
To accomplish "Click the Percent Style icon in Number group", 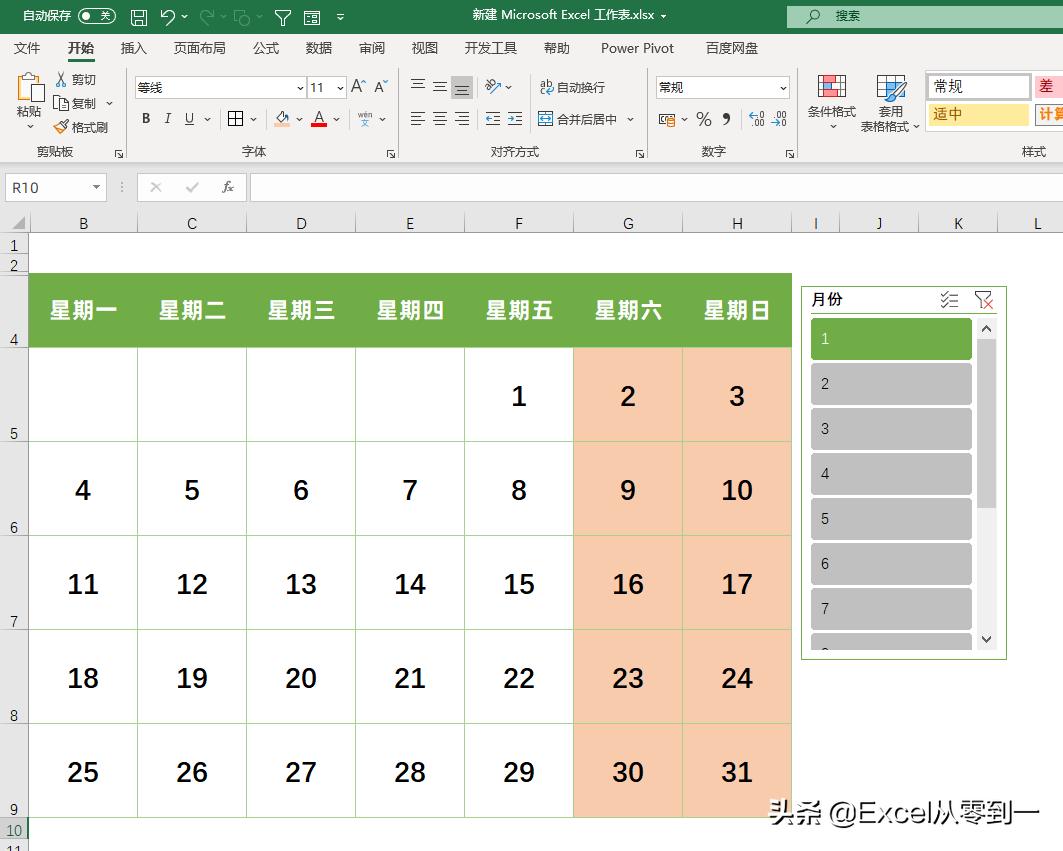I will point(704,119).
